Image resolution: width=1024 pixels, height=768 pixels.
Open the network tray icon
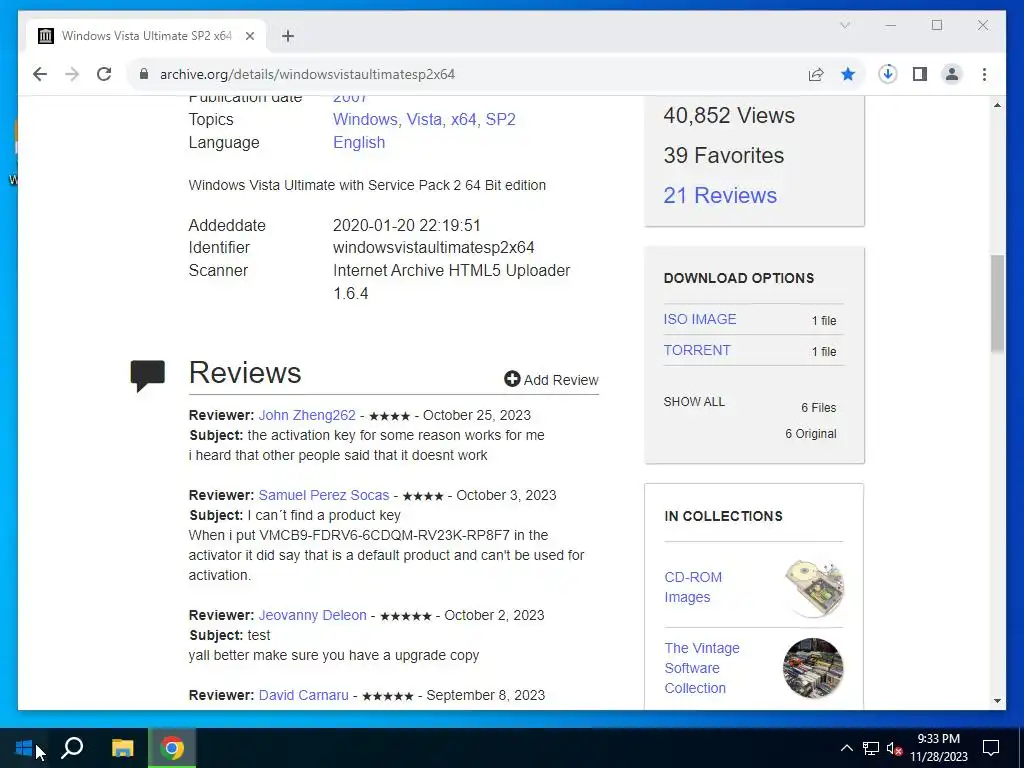pos(870,748)
